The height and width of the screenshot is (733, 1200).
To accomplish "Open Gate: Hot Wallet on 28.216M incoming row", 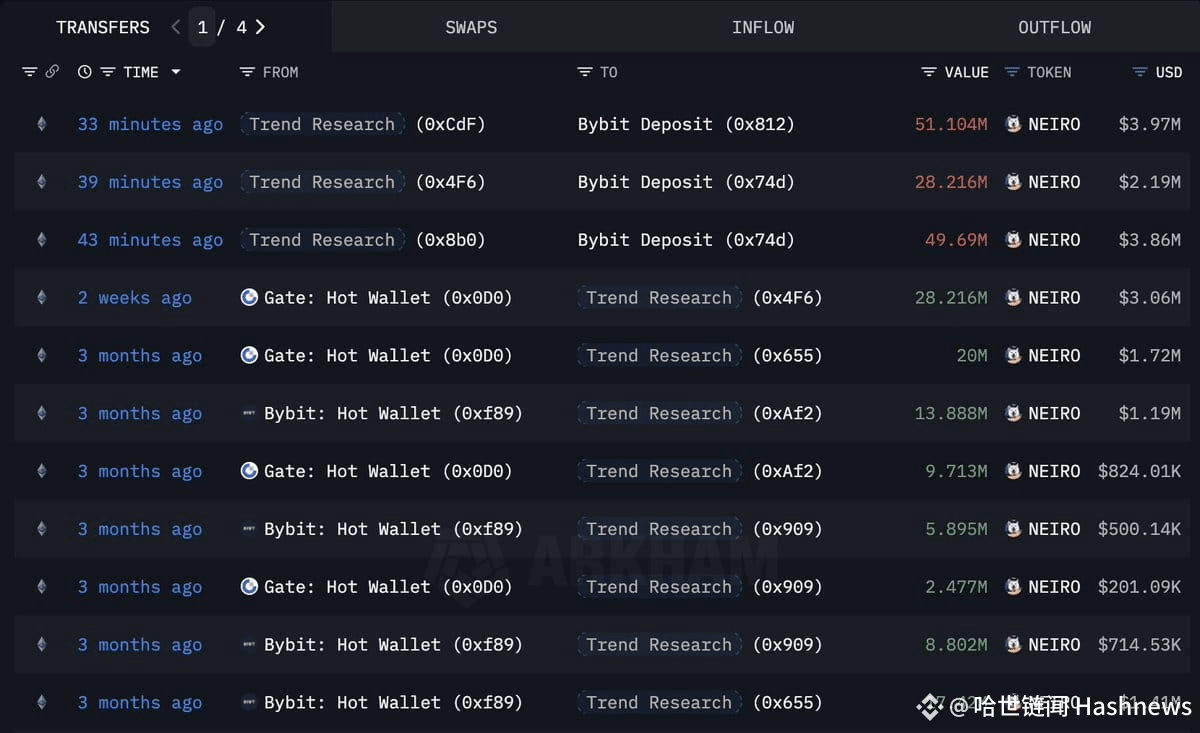I will (x=388, y=298).
